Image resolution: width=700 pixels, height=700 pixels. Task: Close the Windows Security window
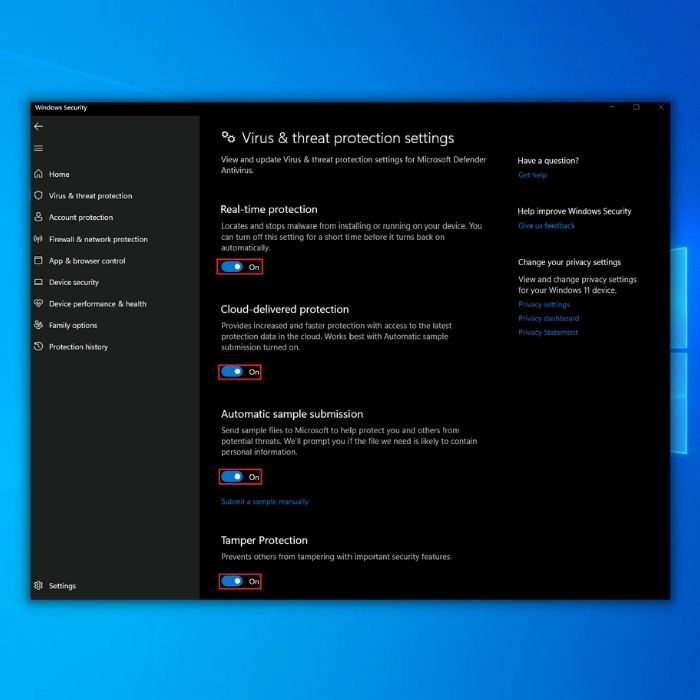point(661,107)
